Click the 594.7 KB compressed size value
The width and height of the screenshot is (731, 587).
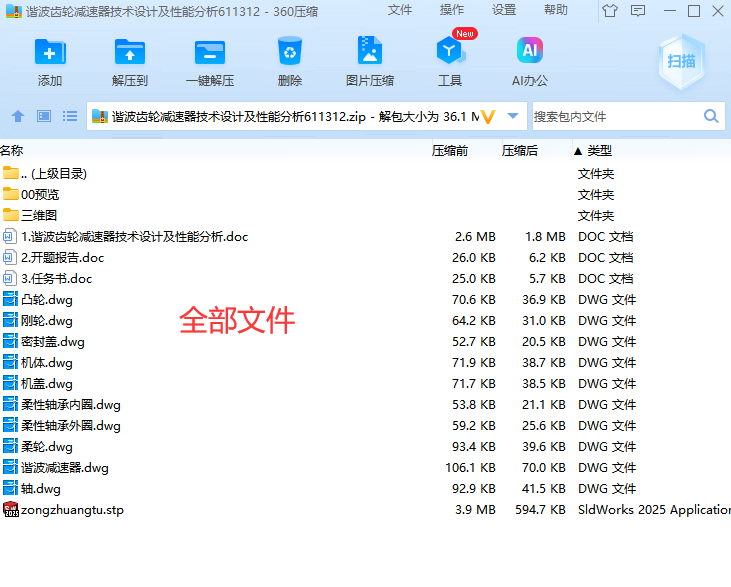coord(540,510)
